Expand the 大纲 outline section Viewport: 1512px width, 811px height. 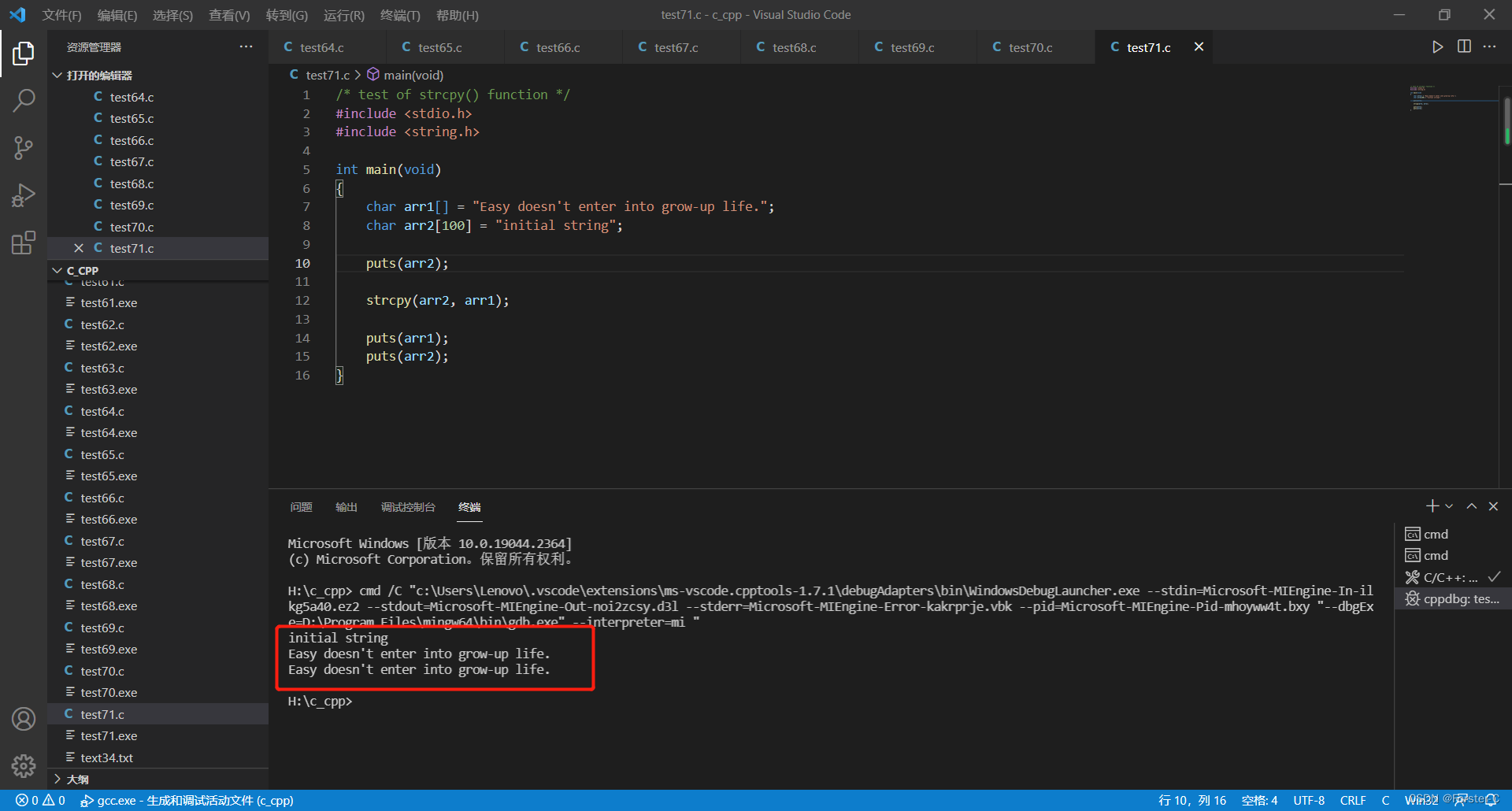point(157,780)
